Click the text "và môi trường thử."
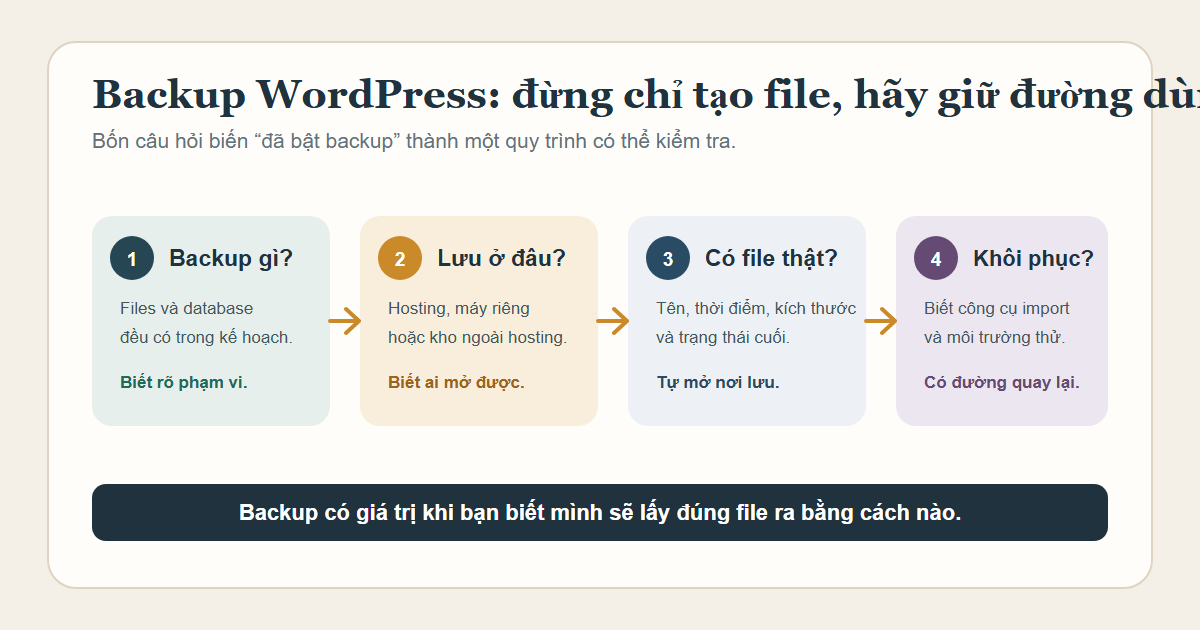Viewport: 1200px width, 630px height. pyautogui.click(x=994, y=337)
